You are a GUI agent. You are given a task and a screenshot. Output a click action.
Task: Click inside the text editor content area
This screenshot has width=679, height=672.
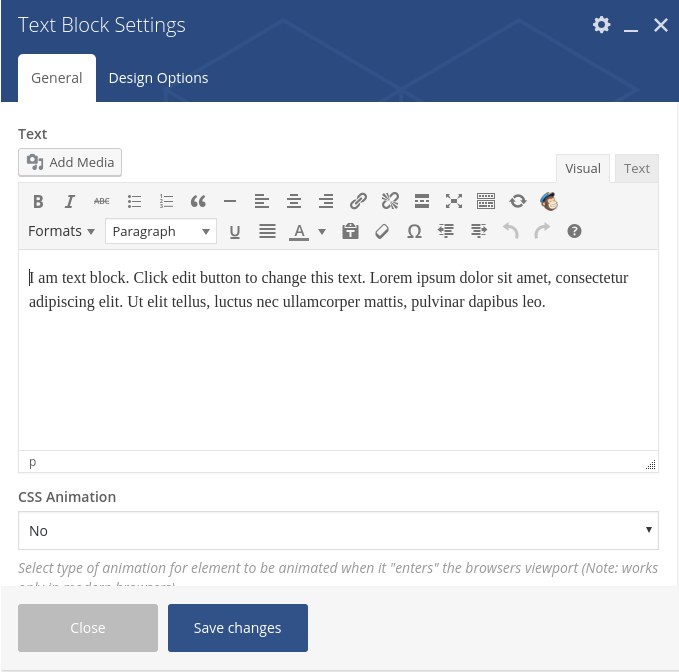[338, 370]
